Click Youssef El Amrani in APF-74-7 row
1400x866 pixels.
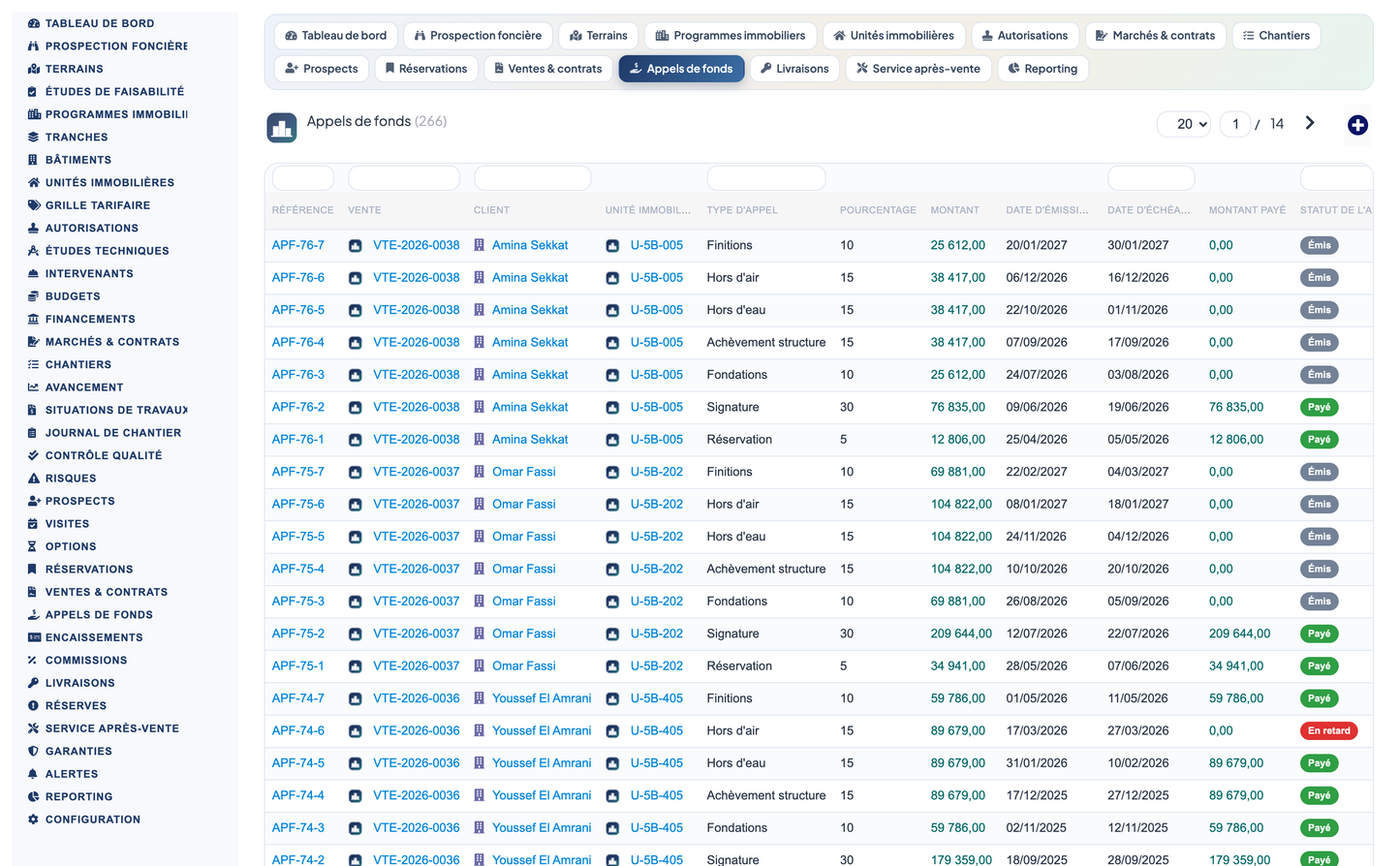click(x=542, y=698)
